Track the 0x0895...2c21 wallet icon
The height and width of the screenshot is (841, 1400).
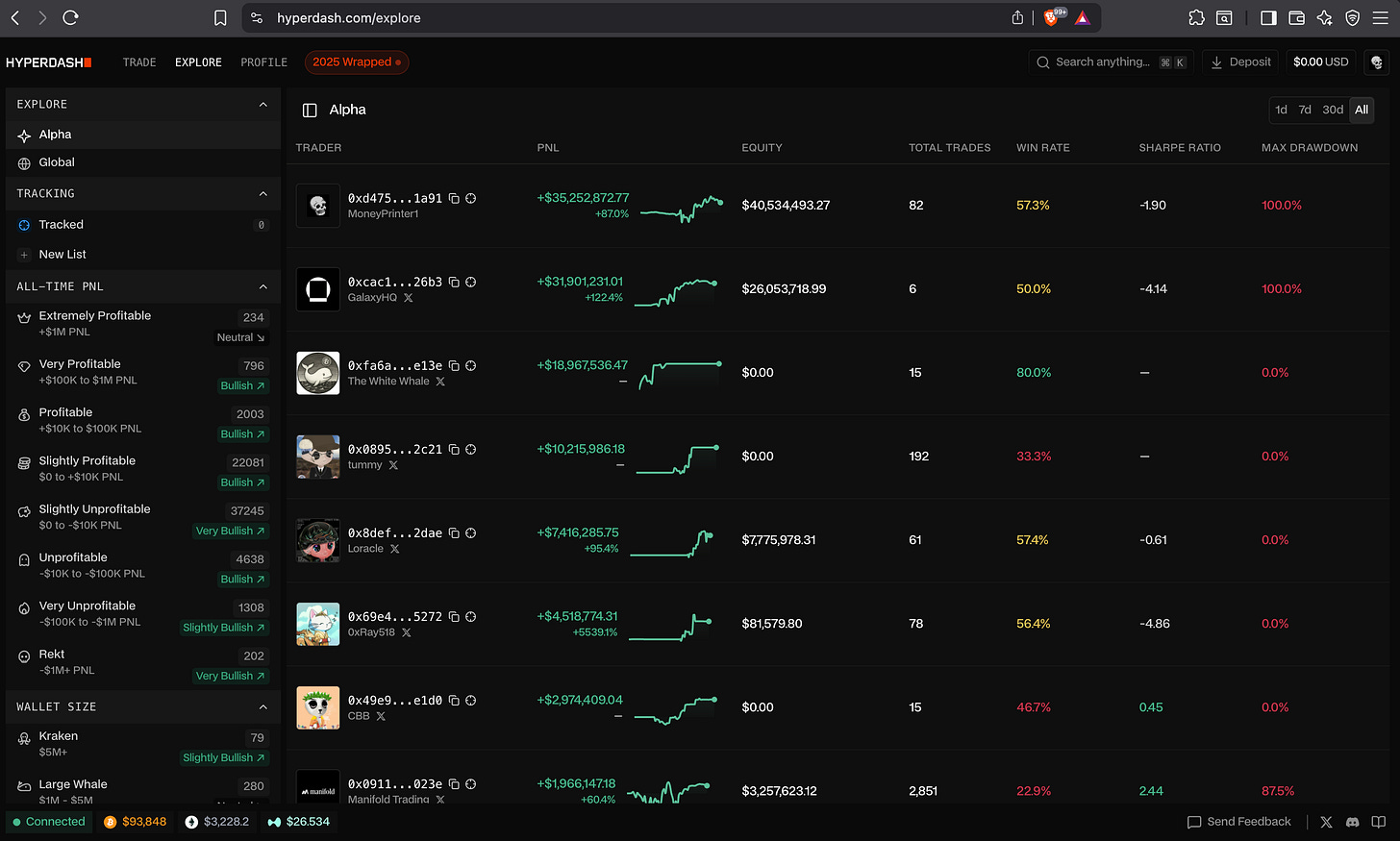[x=471, y=450]
